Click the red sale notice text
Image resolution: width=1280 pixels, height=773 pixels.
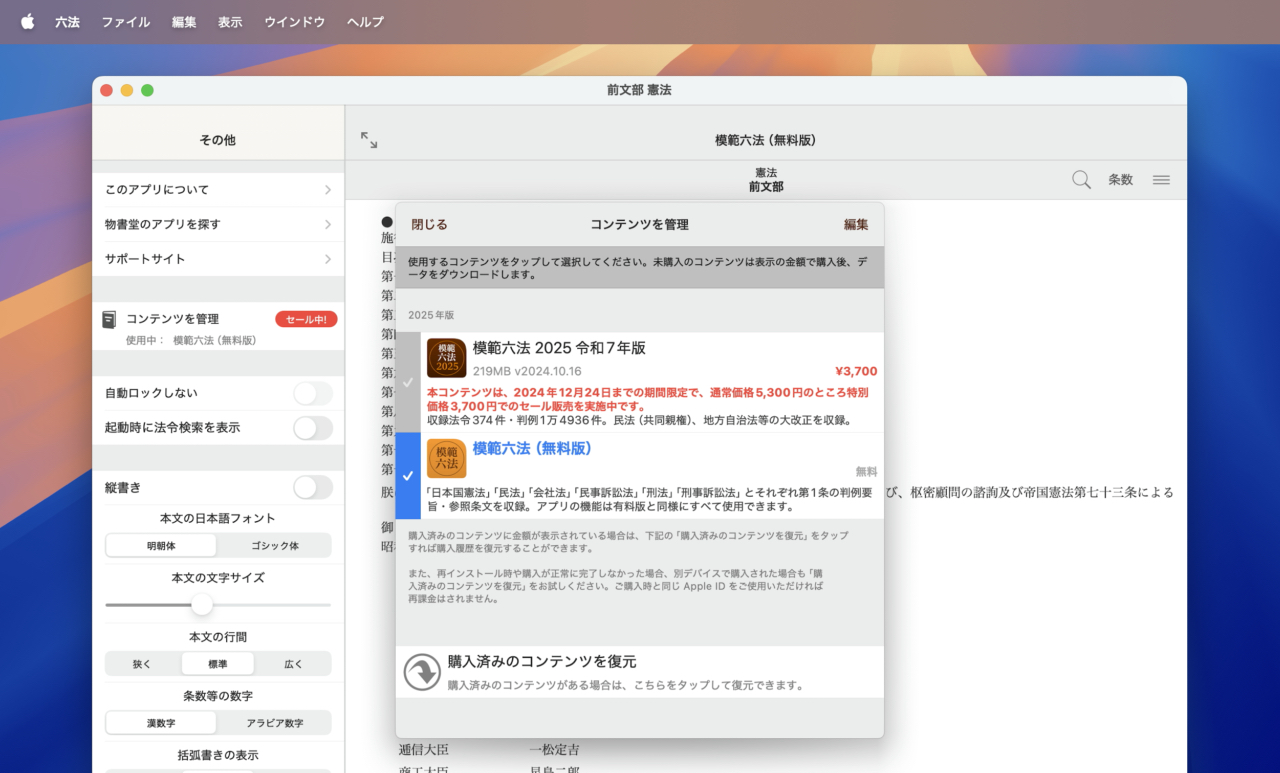point(648,399)
